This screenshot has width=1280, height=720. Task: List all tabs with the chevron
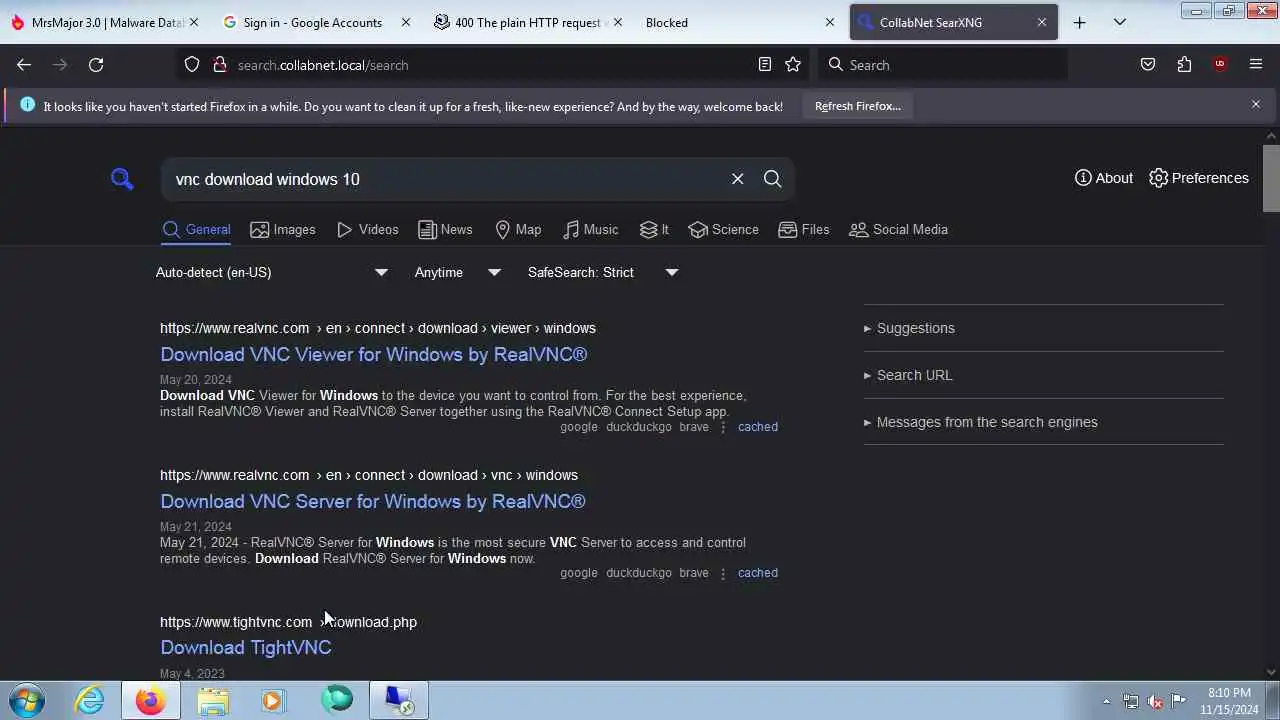coord(1120,22)
